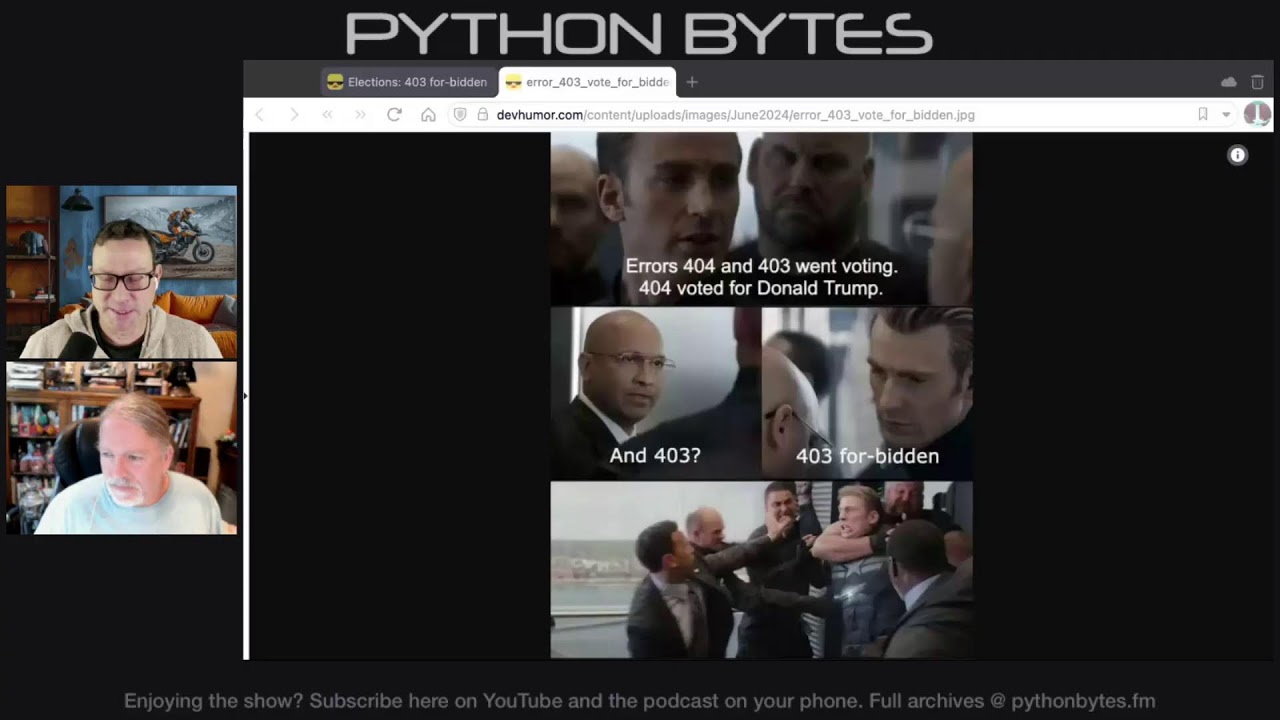The width and height of the screenshot is (1280, 720).
Task: Go to the home page icon
Action: [428, 115]
